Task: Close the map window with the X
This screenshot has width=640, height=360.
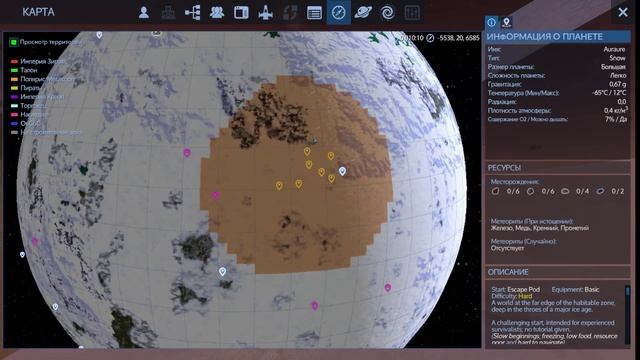Action: coord(623,12)
